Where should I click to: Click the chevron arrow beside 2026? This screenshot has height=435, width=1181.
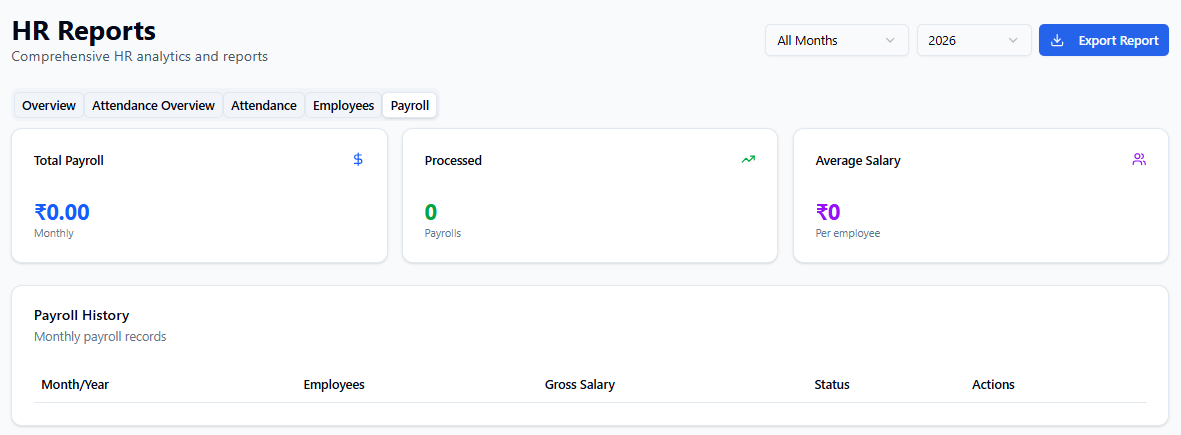click(1014, 41)
